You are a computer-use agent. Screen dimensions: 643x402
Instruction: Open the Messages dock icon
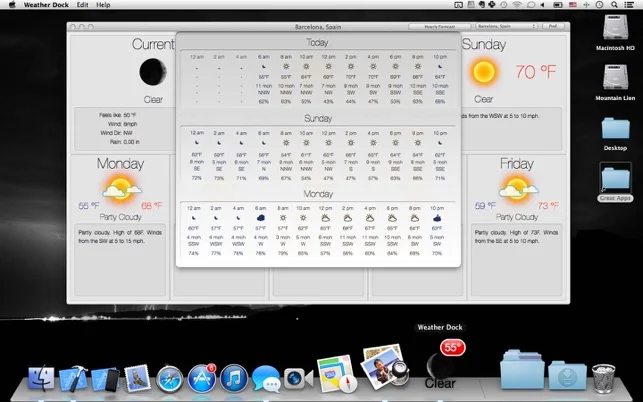coord(266,379)
